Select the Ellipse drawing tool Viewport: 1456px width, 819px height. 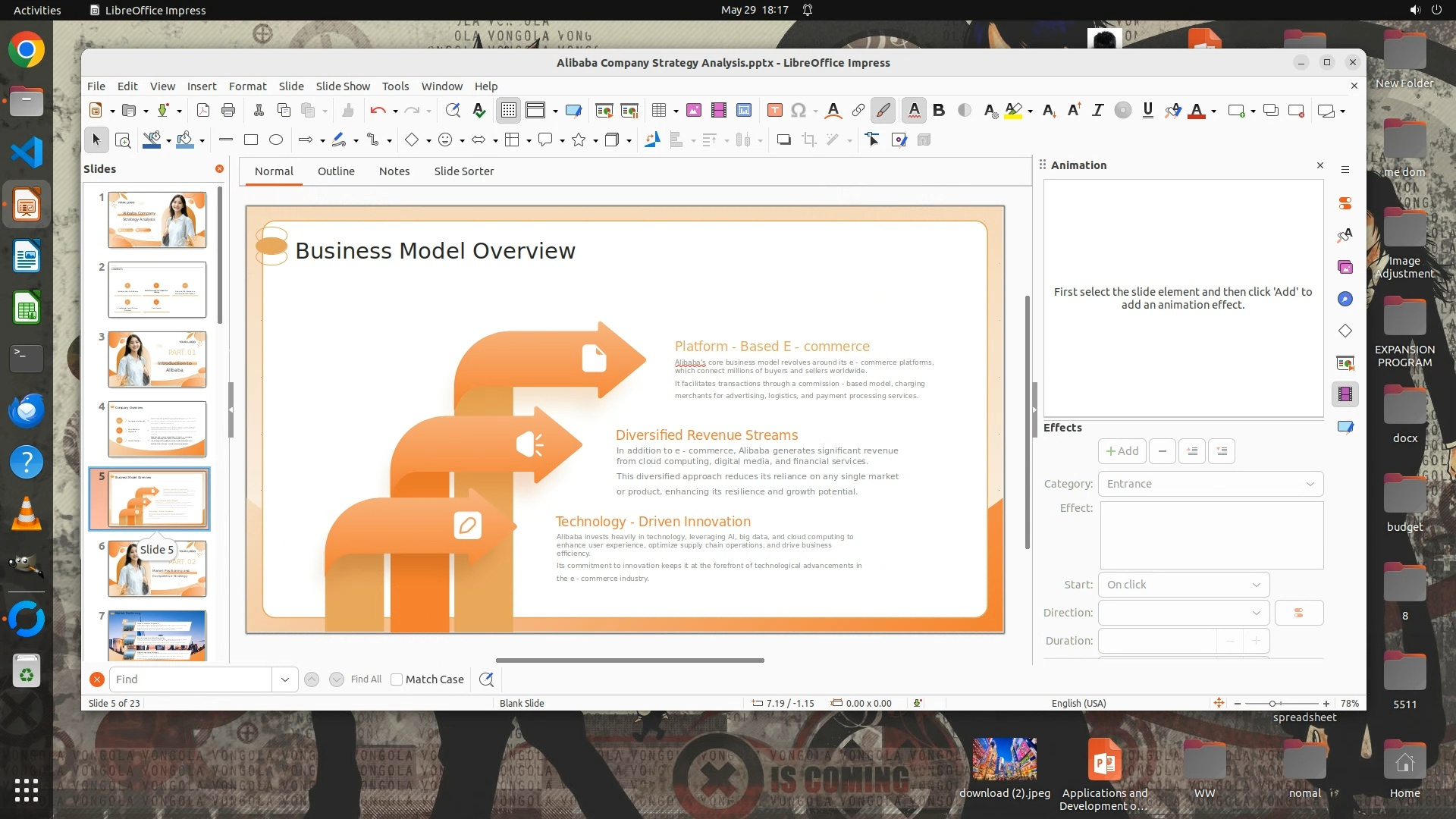(276, 140)
